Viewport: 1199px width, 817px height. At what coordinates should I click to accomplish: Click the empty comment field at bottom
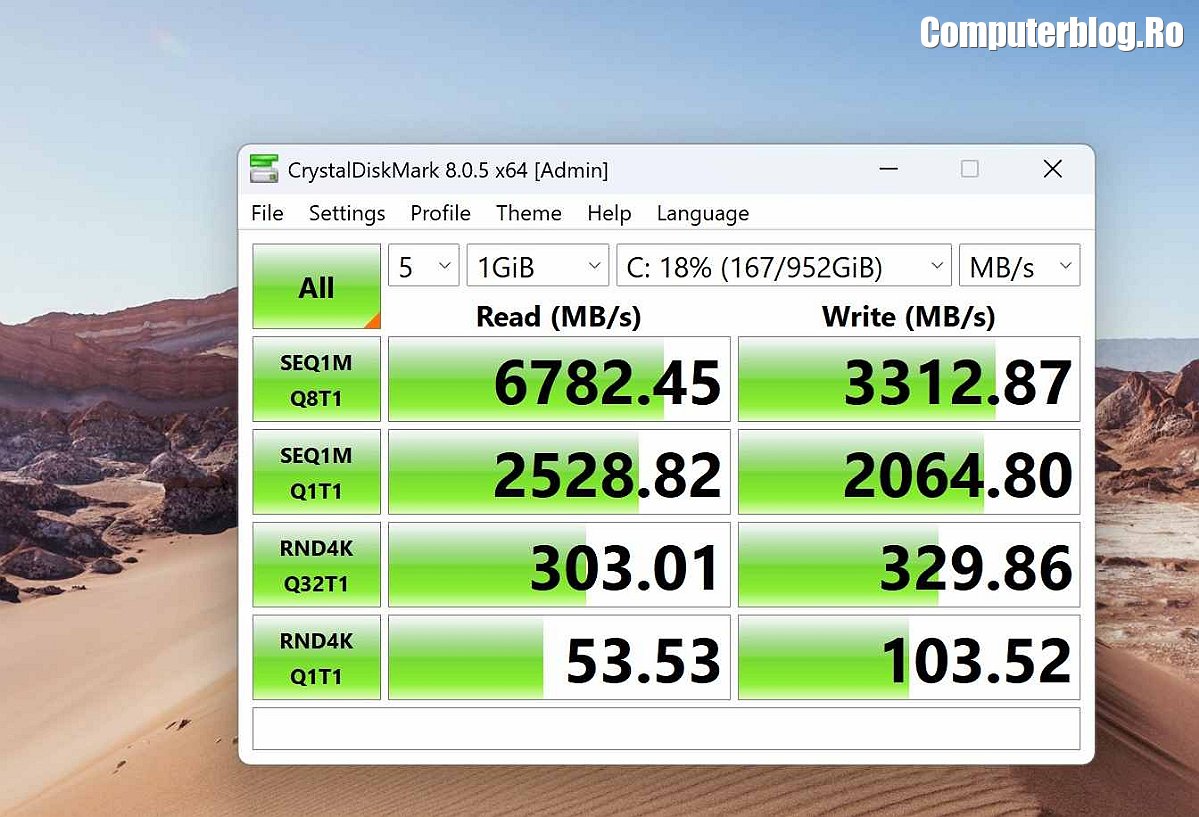(x=665, y=728)
